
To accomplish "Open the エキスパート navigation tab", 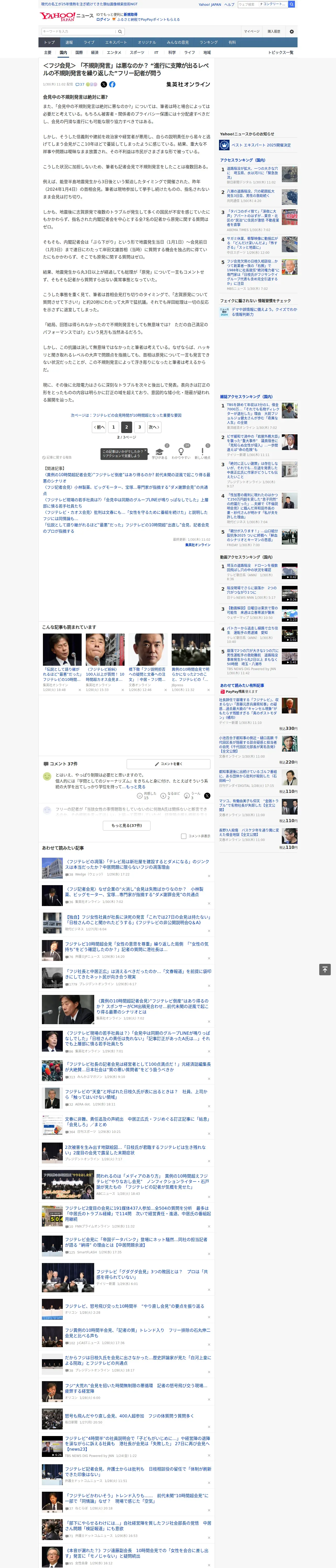I will (116, 43).
